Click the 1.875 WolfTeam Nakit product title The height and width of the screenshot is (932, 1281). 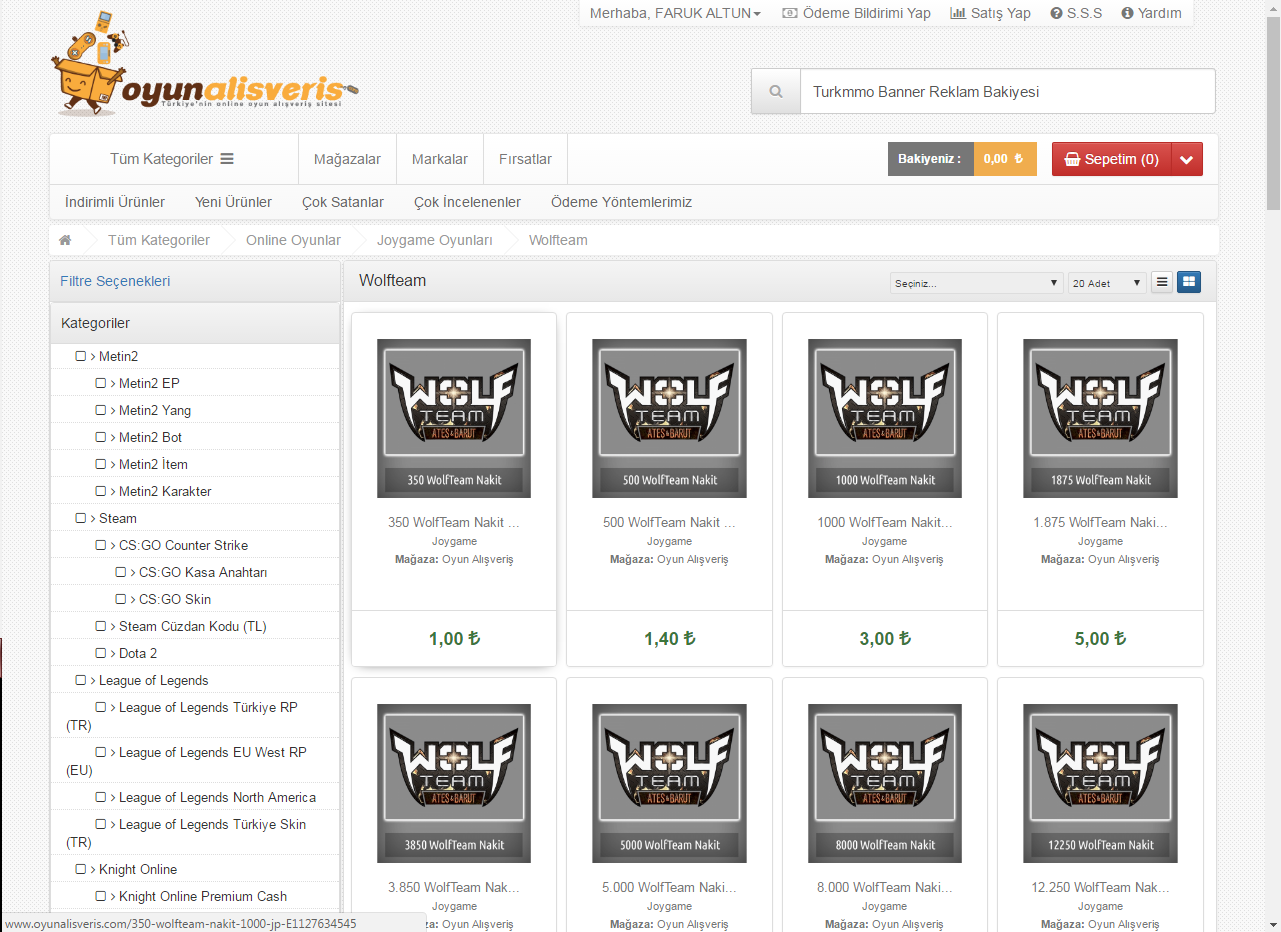[1100, 522]
